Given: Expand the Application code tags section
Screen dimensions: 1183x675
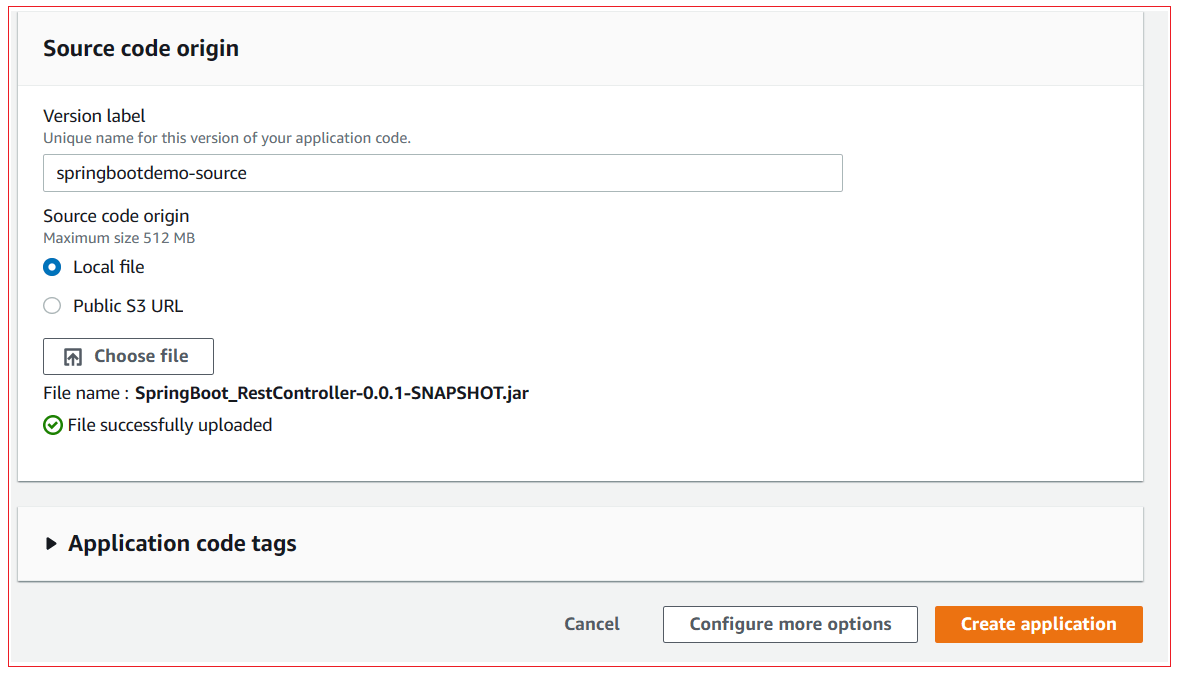Looking at the screenshot, I should 181,543.
